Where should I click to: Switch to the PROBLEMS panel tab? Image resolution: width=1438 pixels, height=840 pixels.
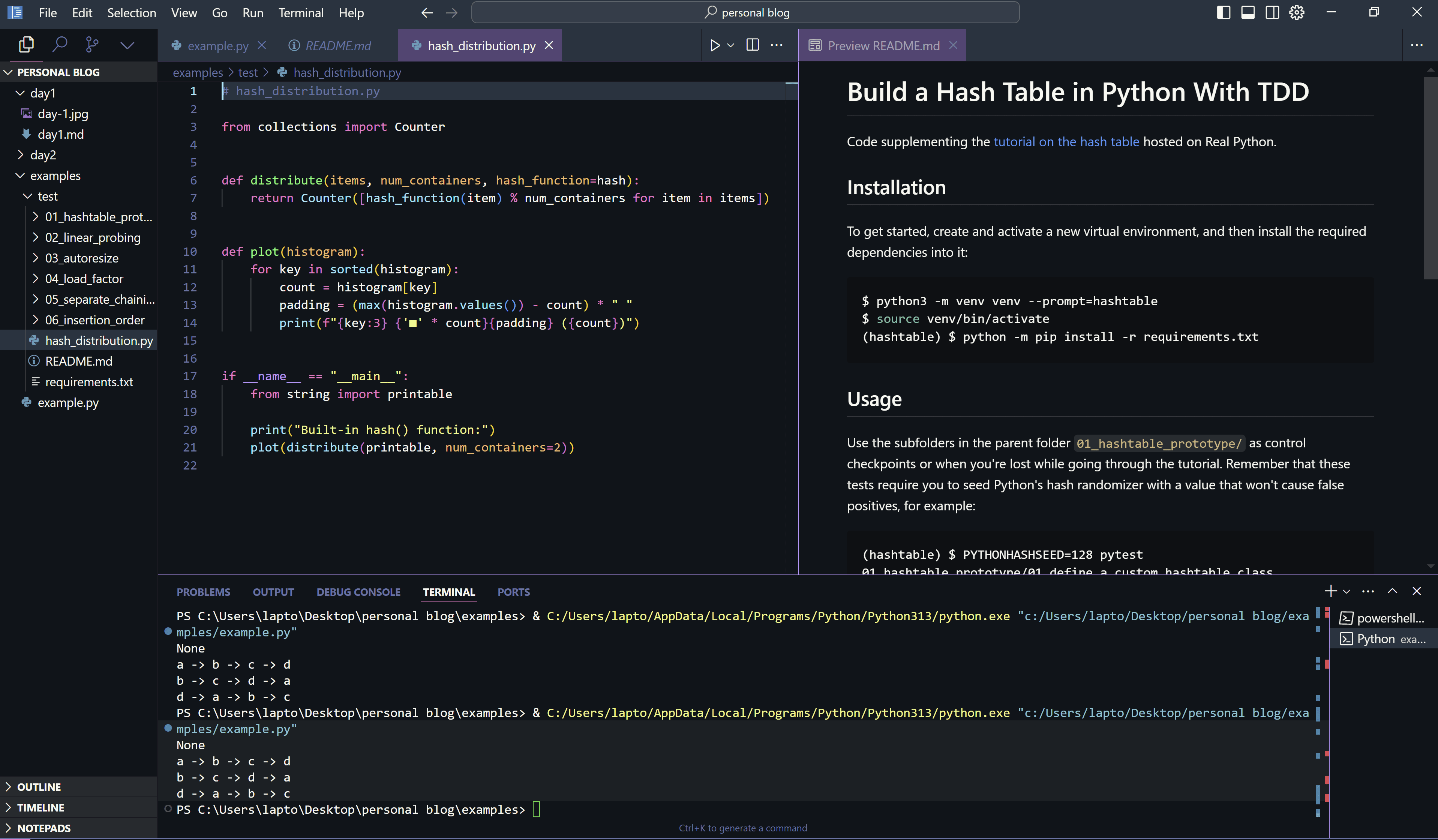click(203, 592)
